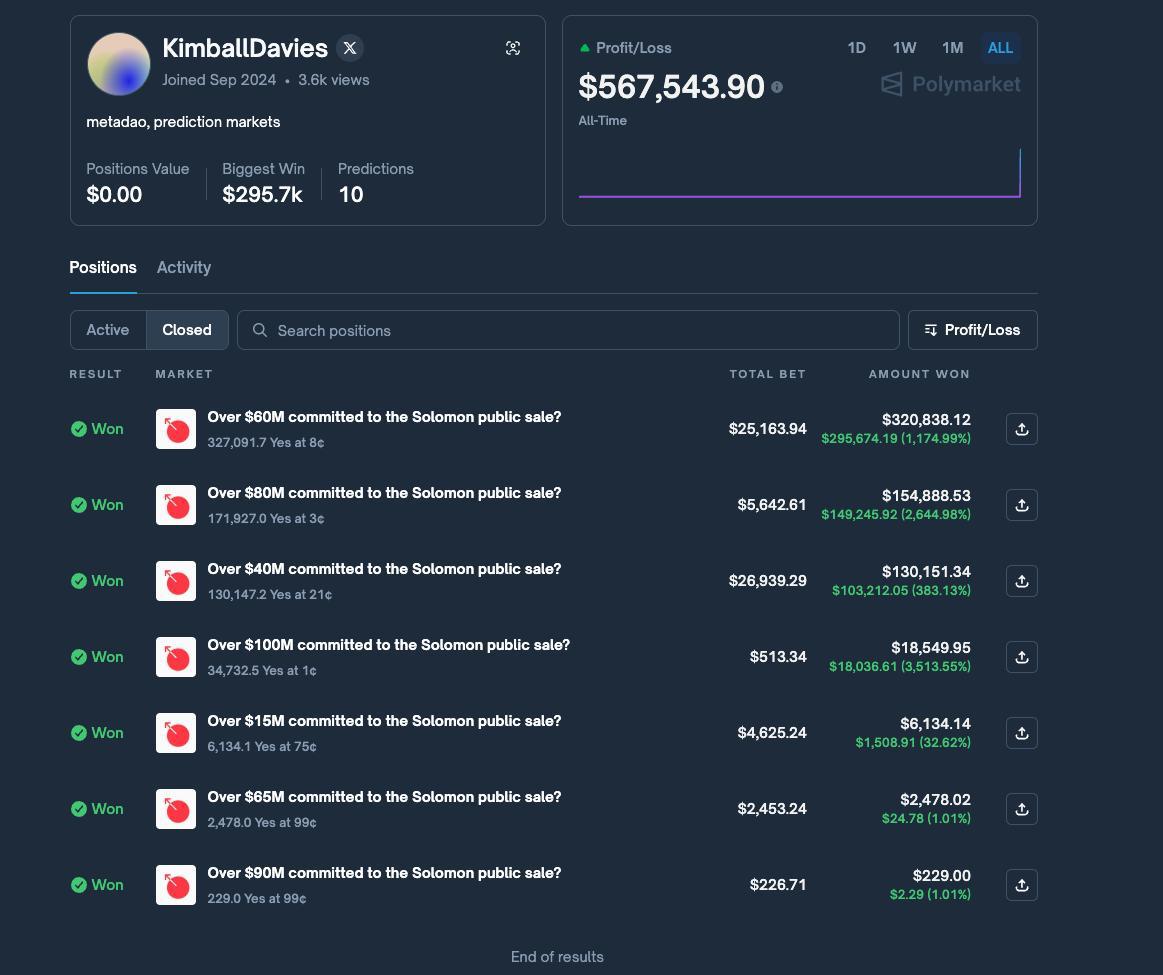Click the 'End of results' text
Viewport: 1163px width, 975px height.
click(x=557, y=957)
